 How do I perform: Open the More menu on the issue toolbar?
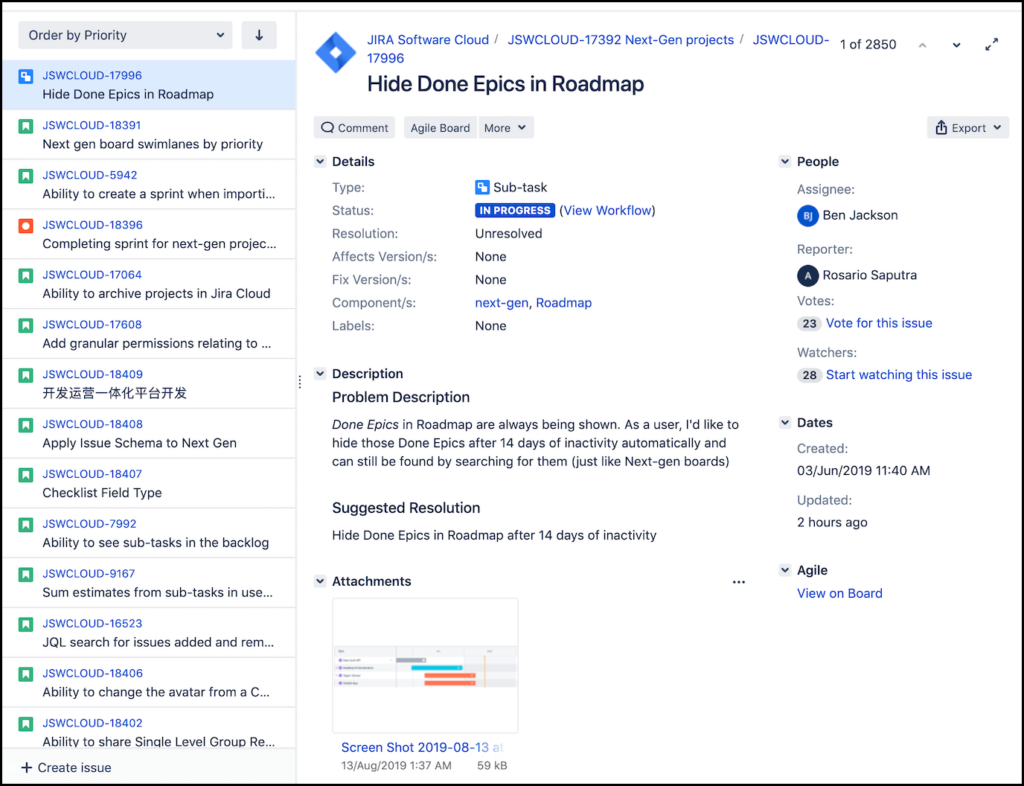(x=505, y=127)
